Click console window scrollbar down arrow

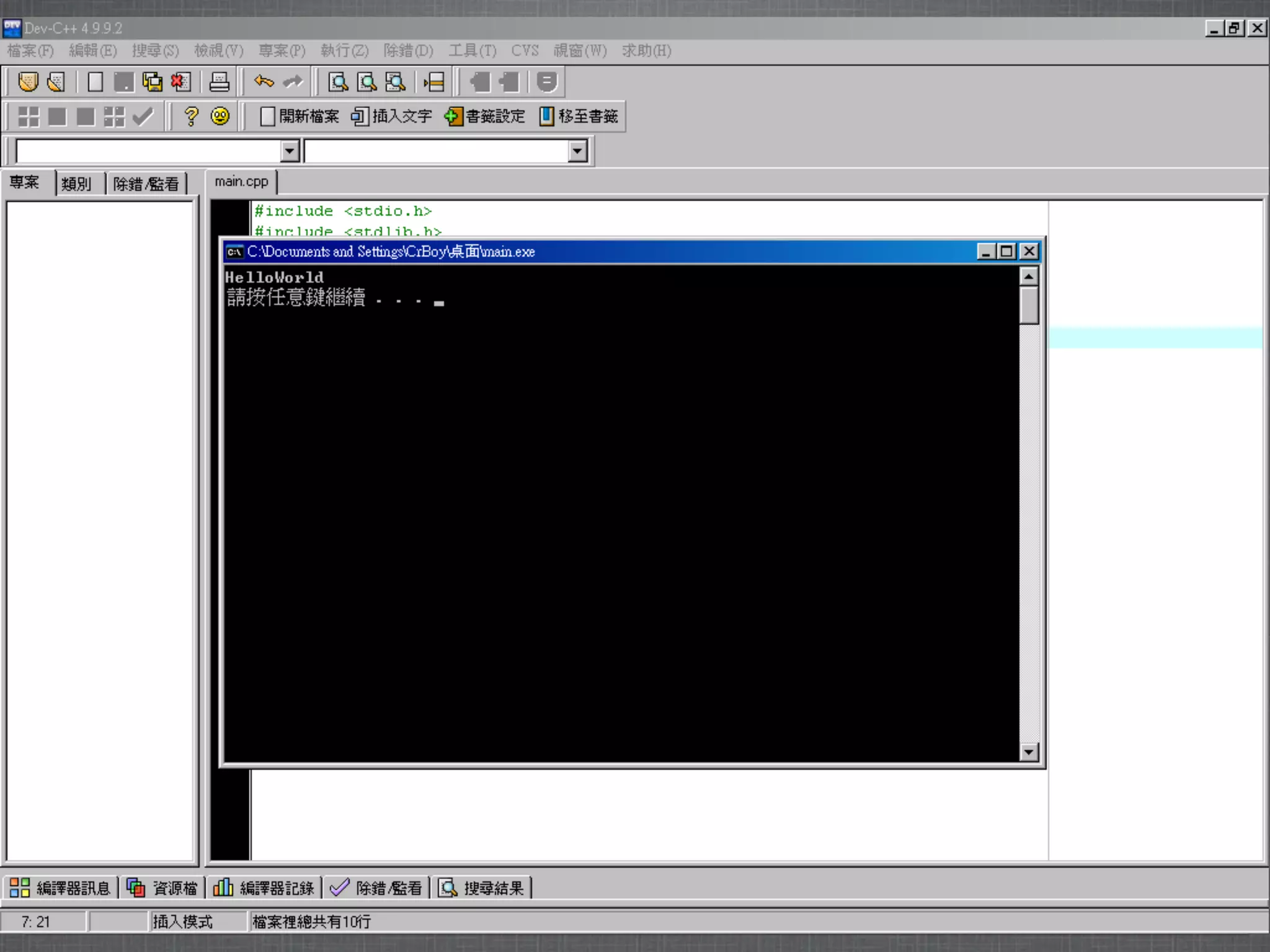point(1029,752)
